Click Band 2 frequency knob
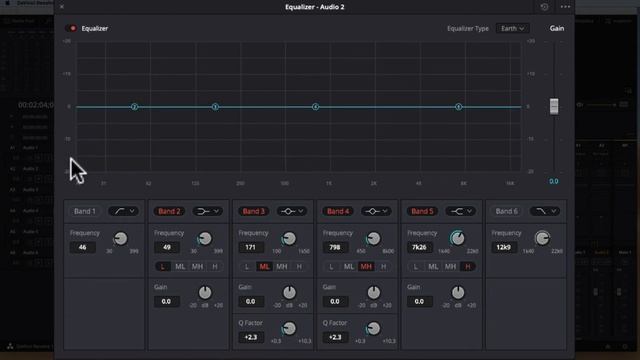The width and height of the screenshot is (640, 360). 205,238
